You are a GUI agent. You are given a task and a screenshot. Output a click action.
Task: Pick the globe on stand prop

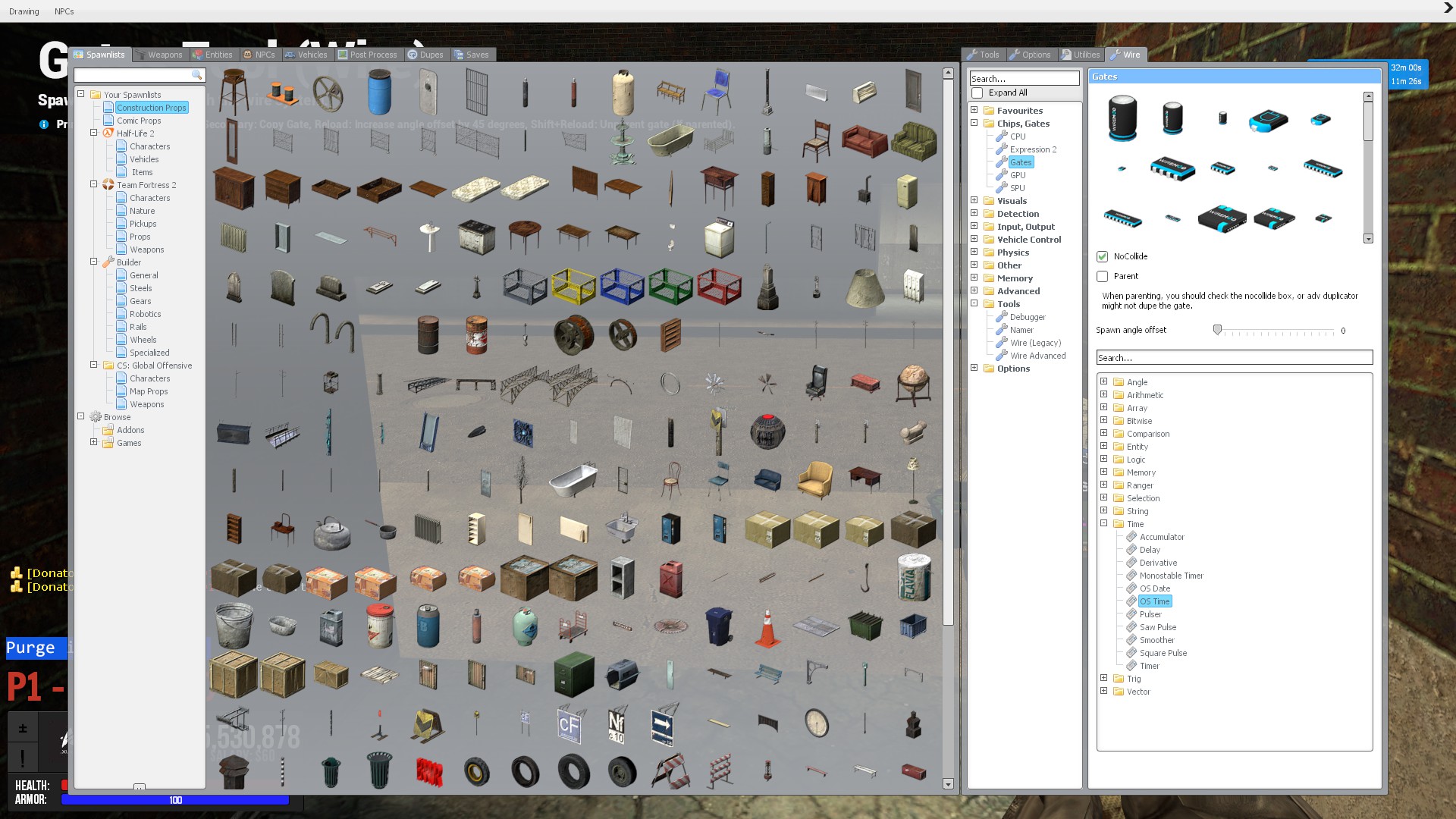coord(913,384)
